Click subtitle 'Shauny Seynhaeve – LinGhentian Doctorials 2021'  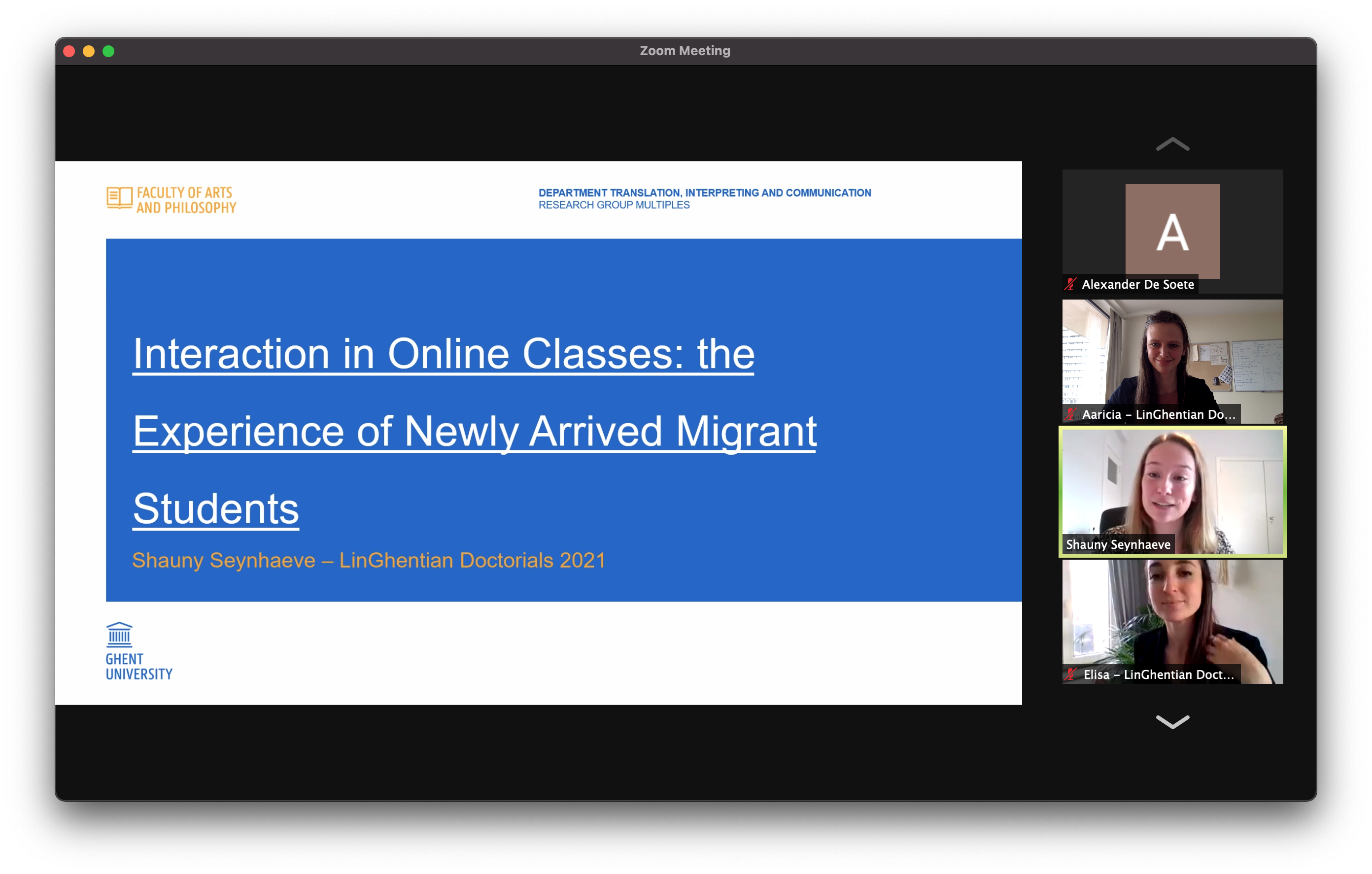coord(369,560)
